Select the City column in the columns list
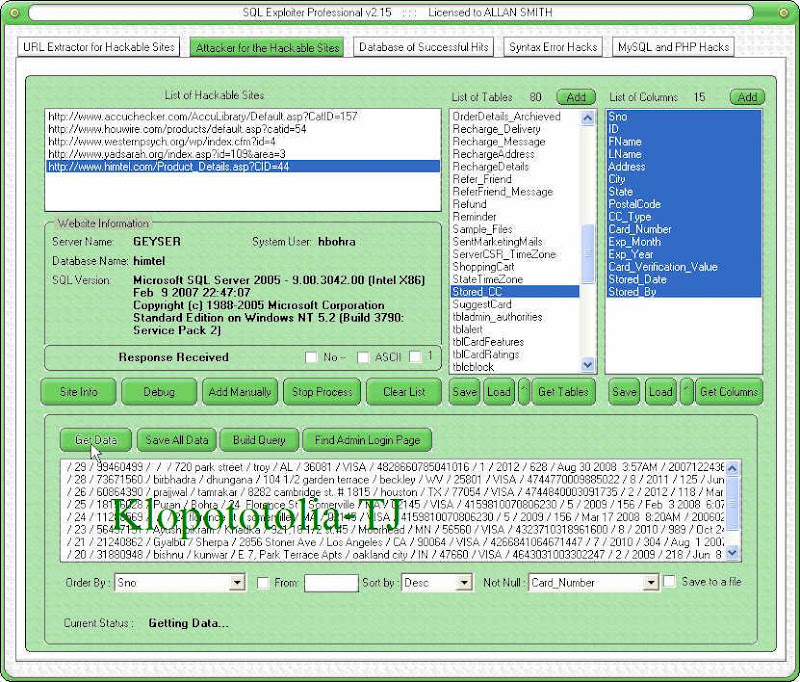Screen dimensions: 800x682 click(684, 179)
